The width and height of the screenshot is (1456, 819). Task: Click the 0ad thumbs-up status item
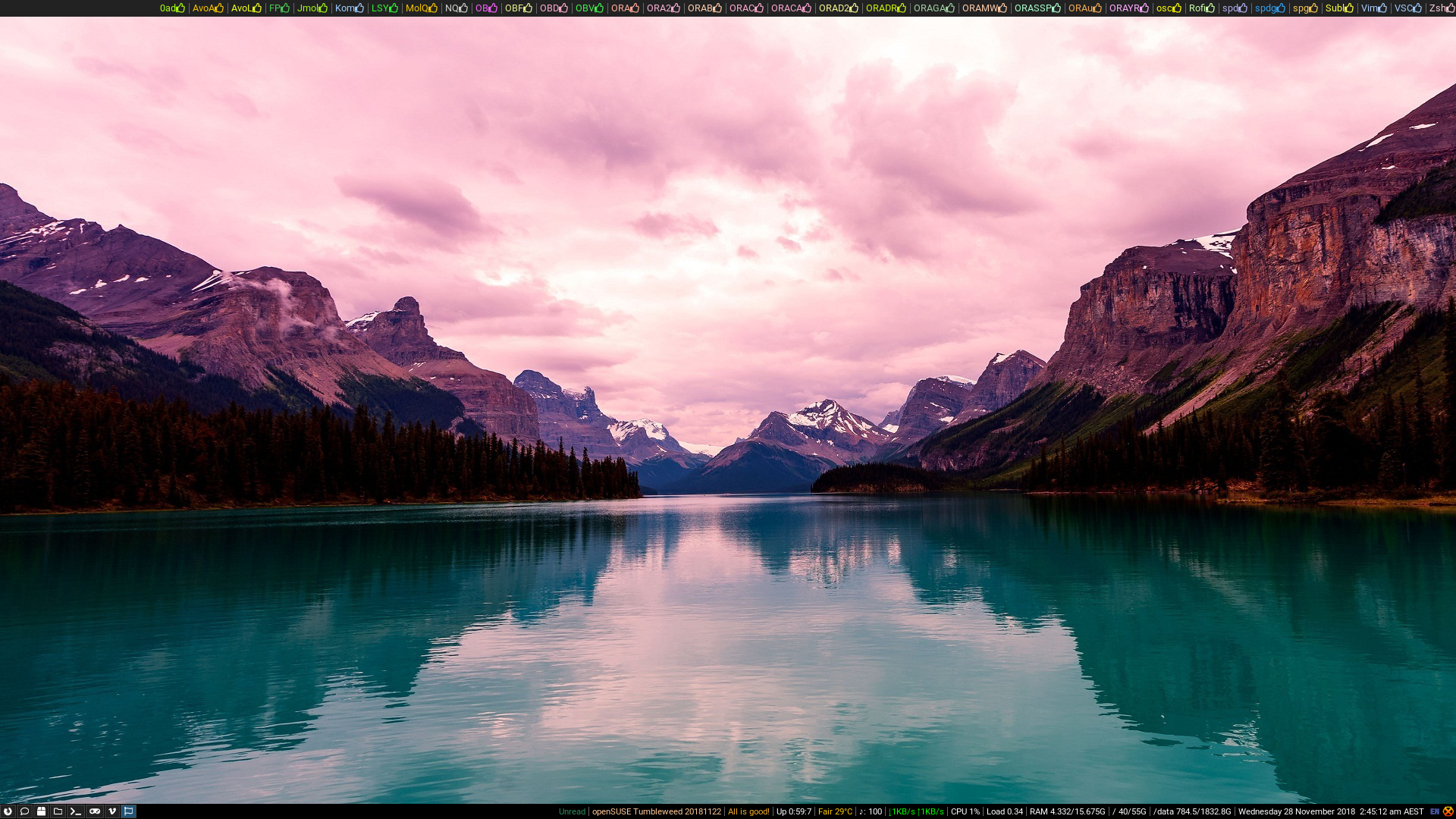172,8
